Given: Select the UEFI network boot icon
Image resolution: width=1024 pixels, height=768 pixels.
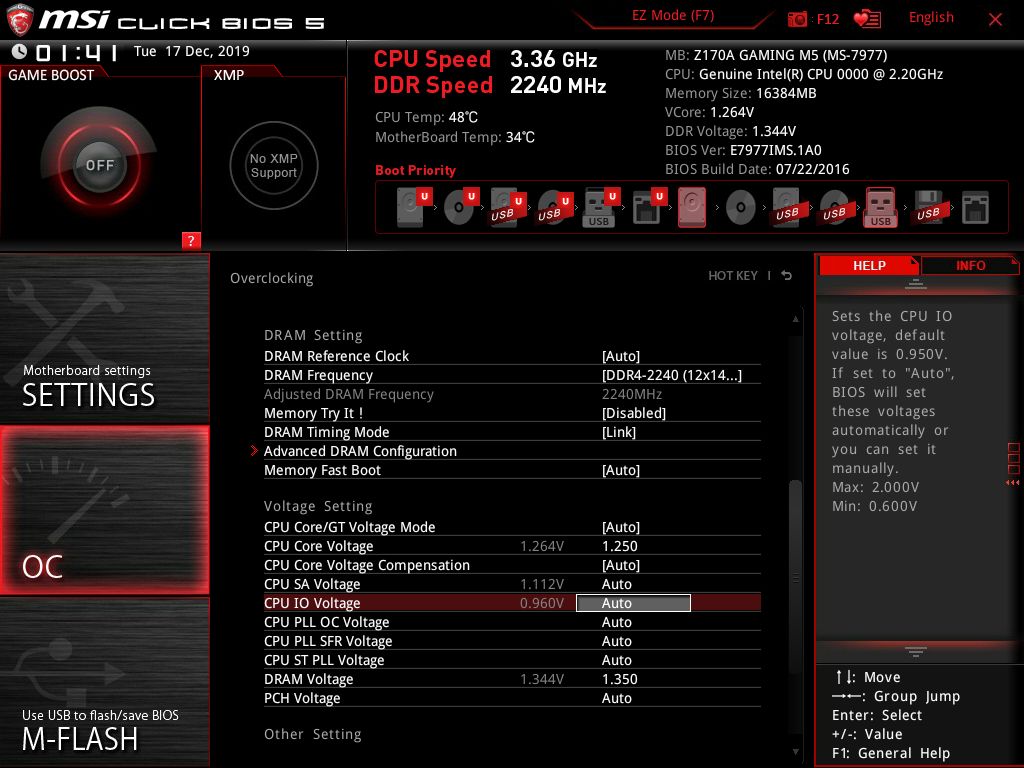Looking at the screenshot, I should pos(648,207).
